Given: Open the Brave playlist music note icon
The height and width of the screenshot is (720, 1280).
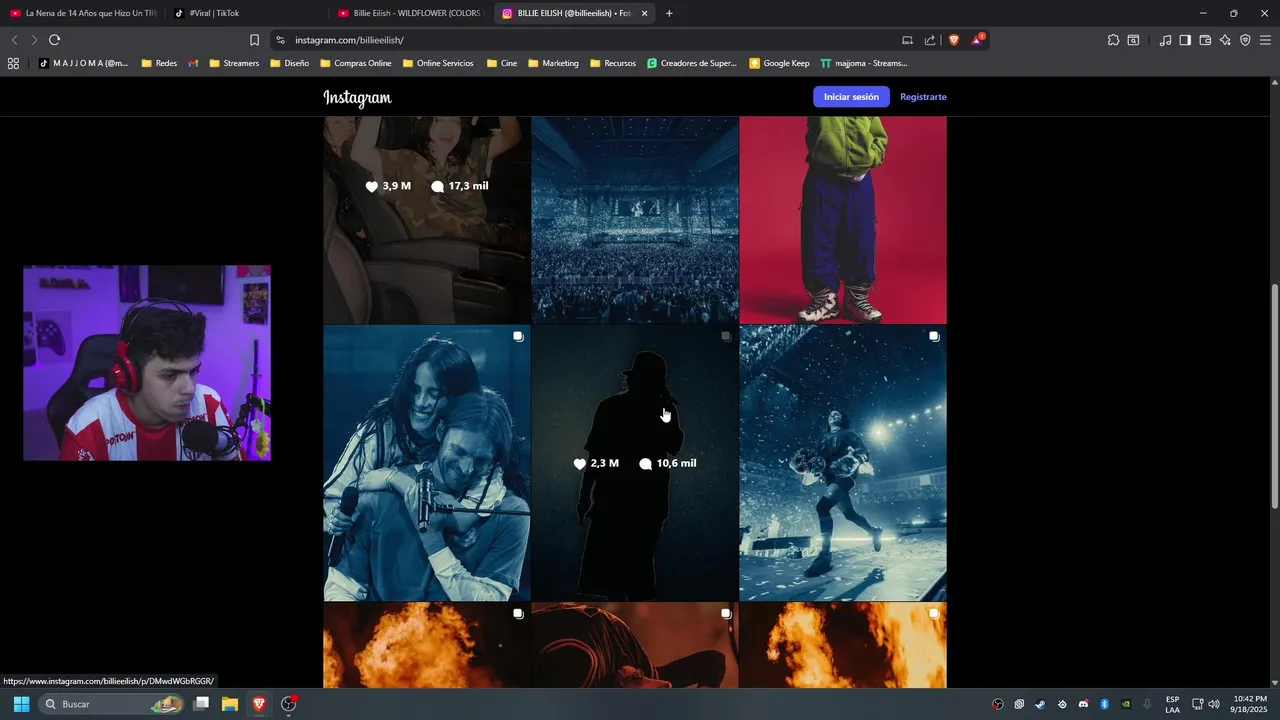Looking at the screenshot, I should [1165, 40].
